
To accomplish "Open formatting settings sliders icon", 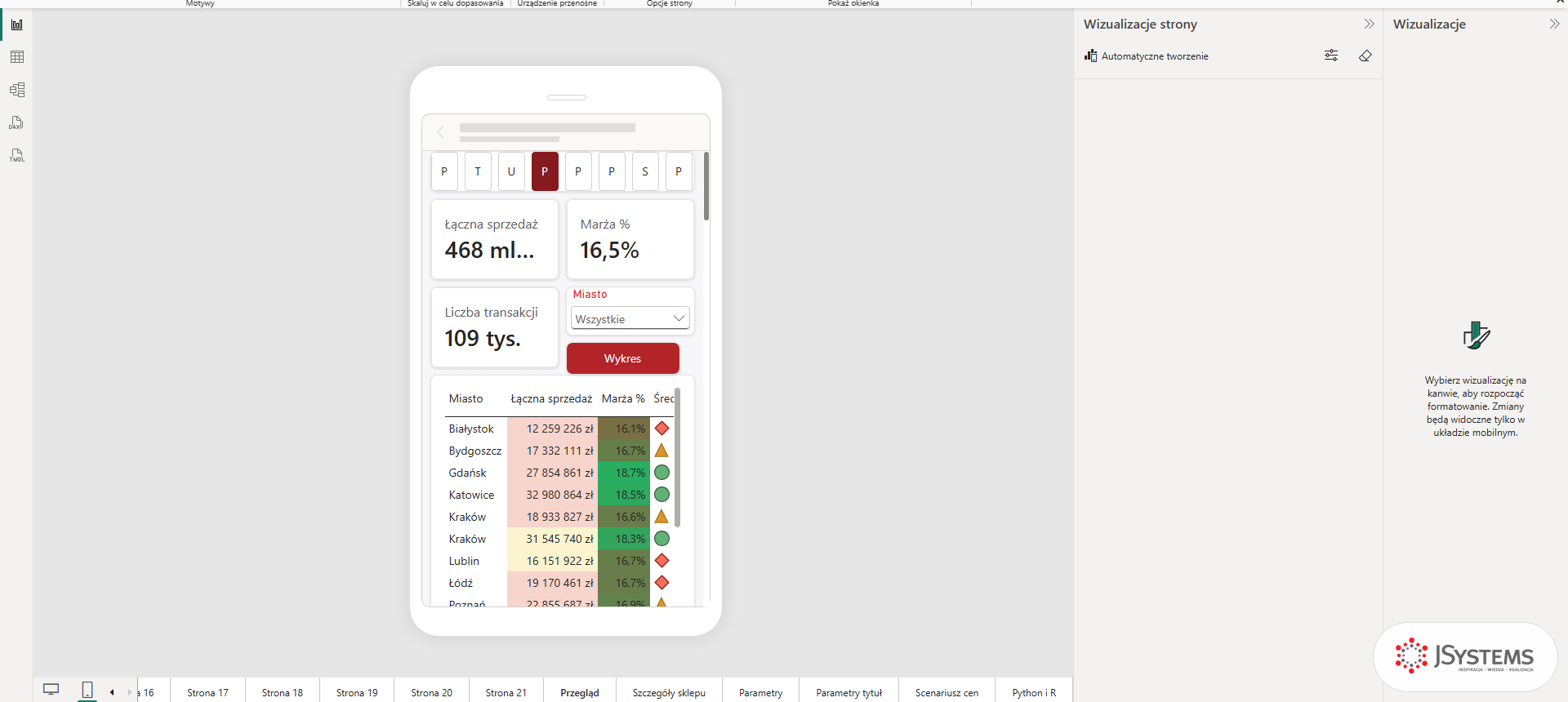I will coord(1331,56).
